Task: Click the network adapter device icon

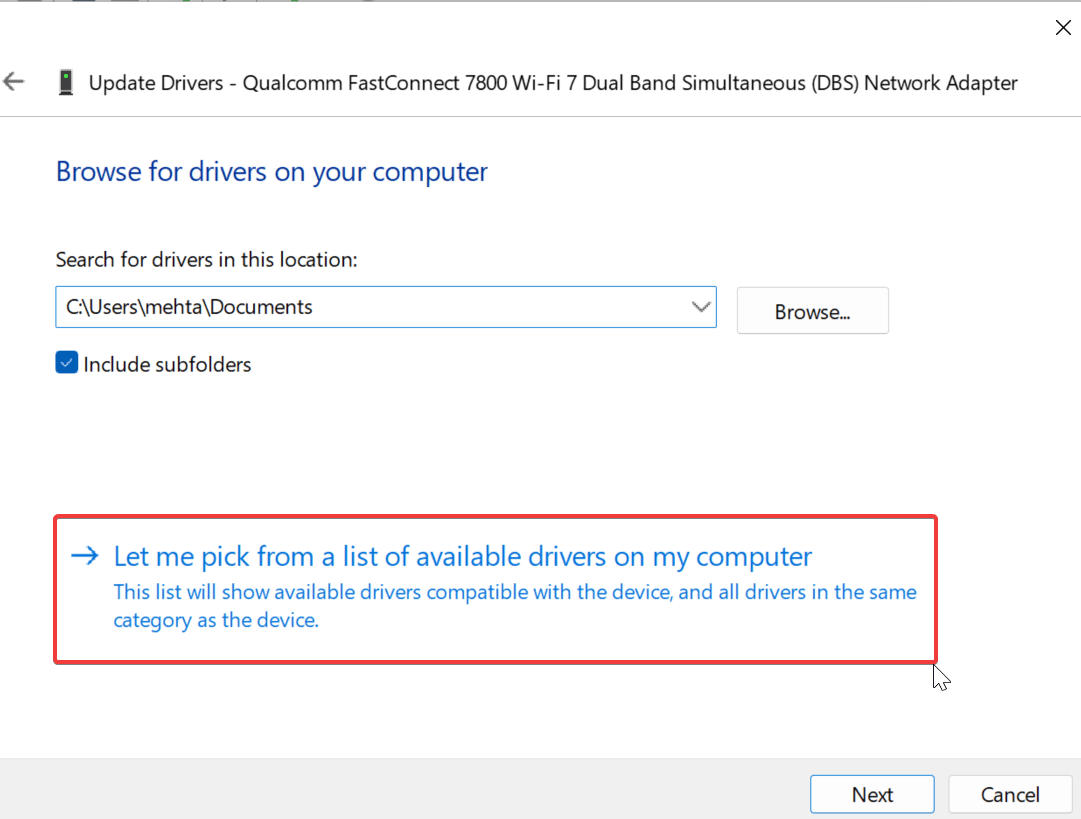Action: (65, 83)
